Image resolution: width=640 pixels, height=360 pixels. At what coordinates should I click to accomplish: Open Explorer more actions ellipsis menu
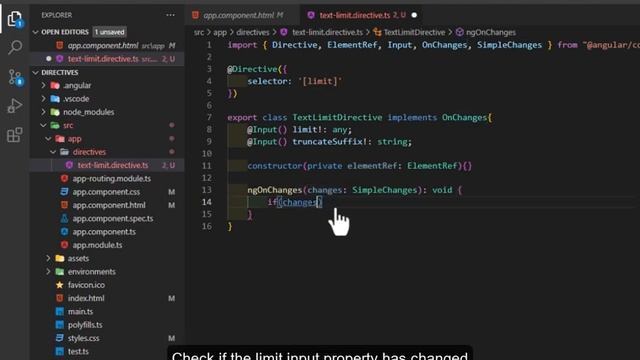pos(170,15)
